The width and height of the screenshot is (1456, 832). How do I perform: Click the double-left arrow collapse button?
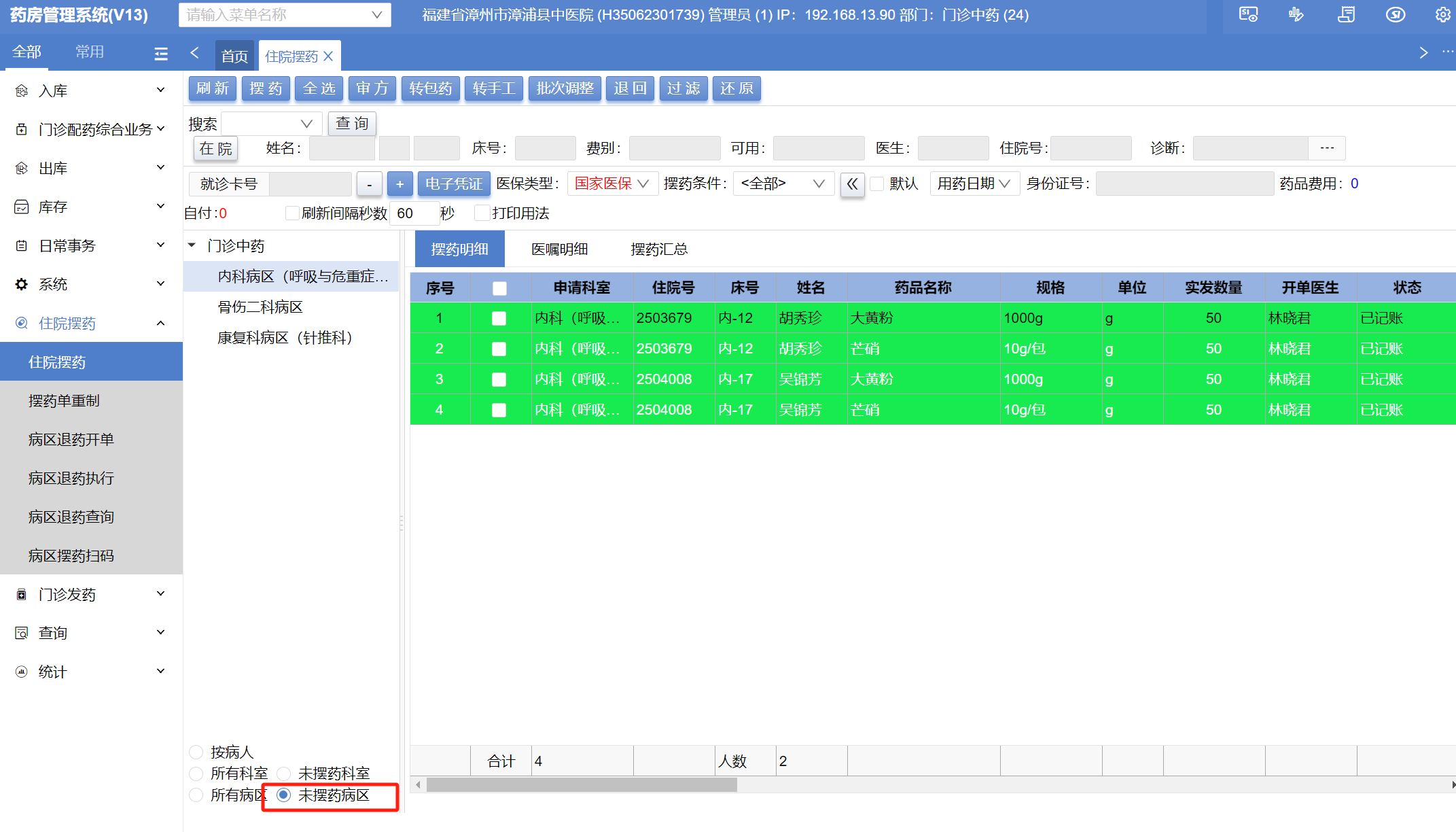(x=852, y=184)
